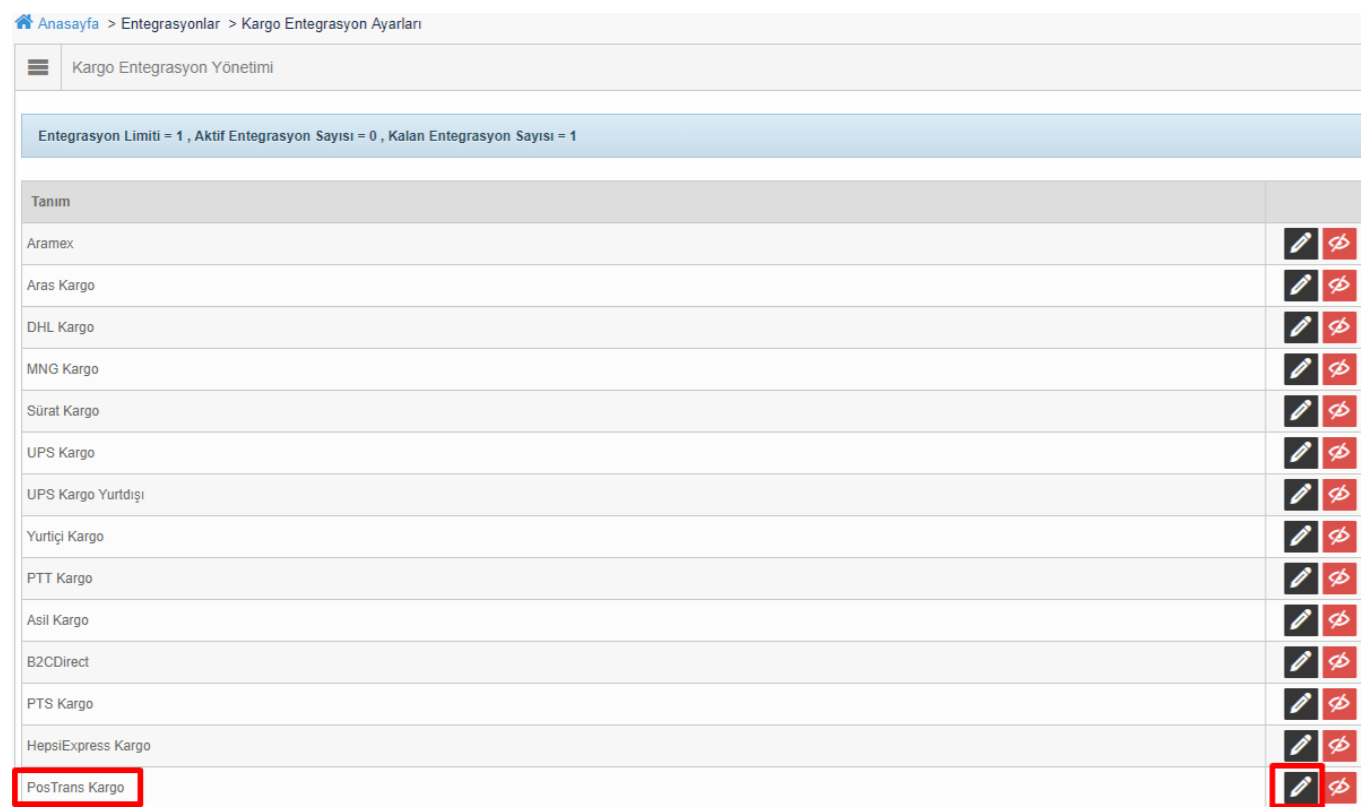Toggle DHL Kargo visibility

pyautogui.click(x=1339, y=327)
